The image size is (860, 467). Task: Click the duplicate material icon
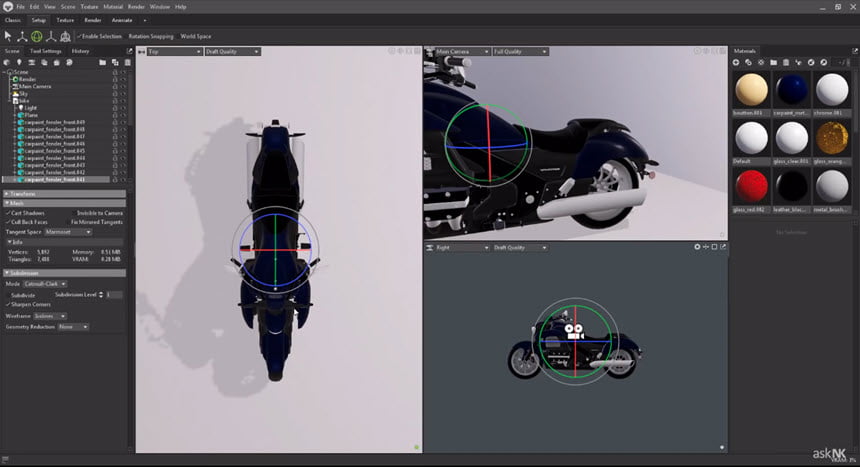coord(749,63)
